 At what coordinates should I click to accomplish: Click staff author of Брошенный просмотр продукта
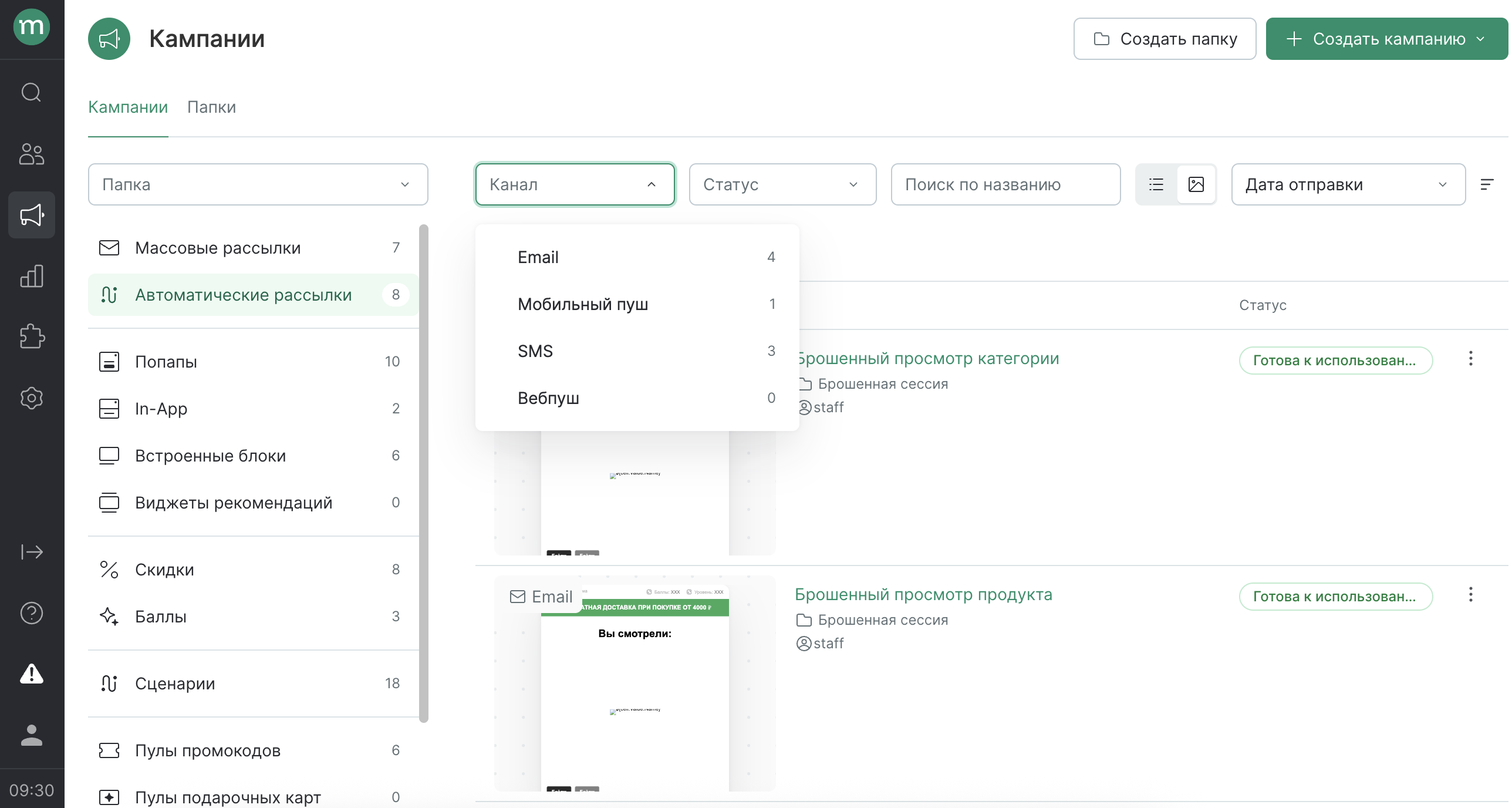(x=820, y=644)
